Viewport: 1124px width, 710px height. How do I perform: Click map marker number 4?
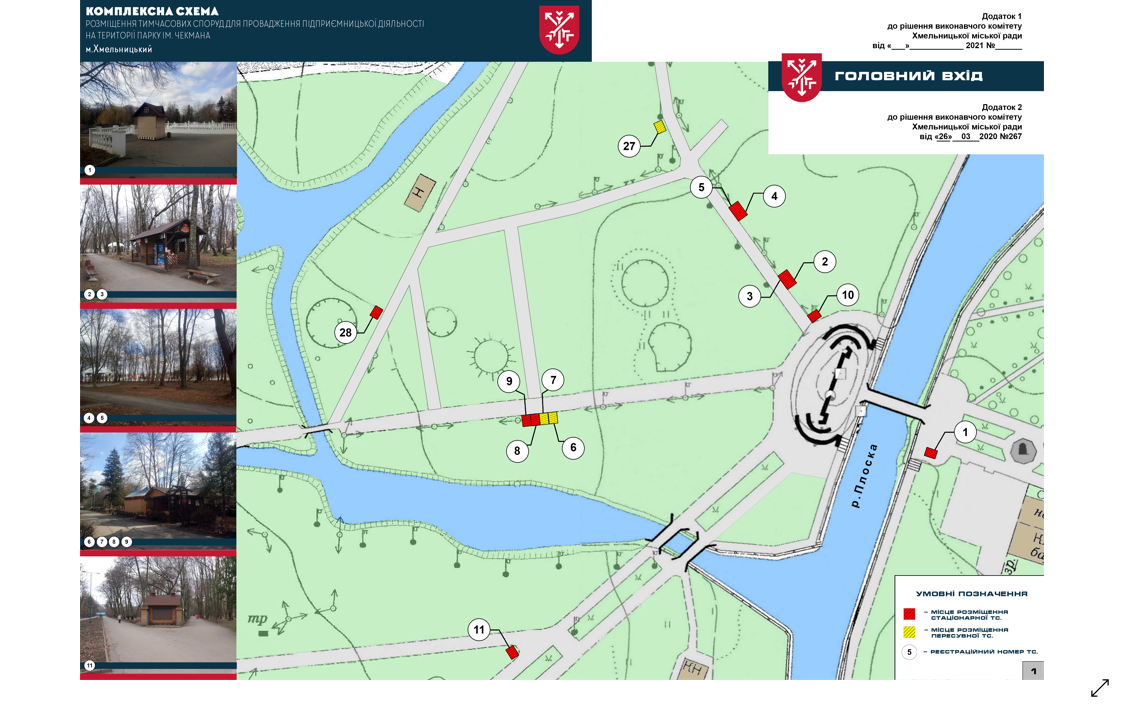tap(773, 196)
